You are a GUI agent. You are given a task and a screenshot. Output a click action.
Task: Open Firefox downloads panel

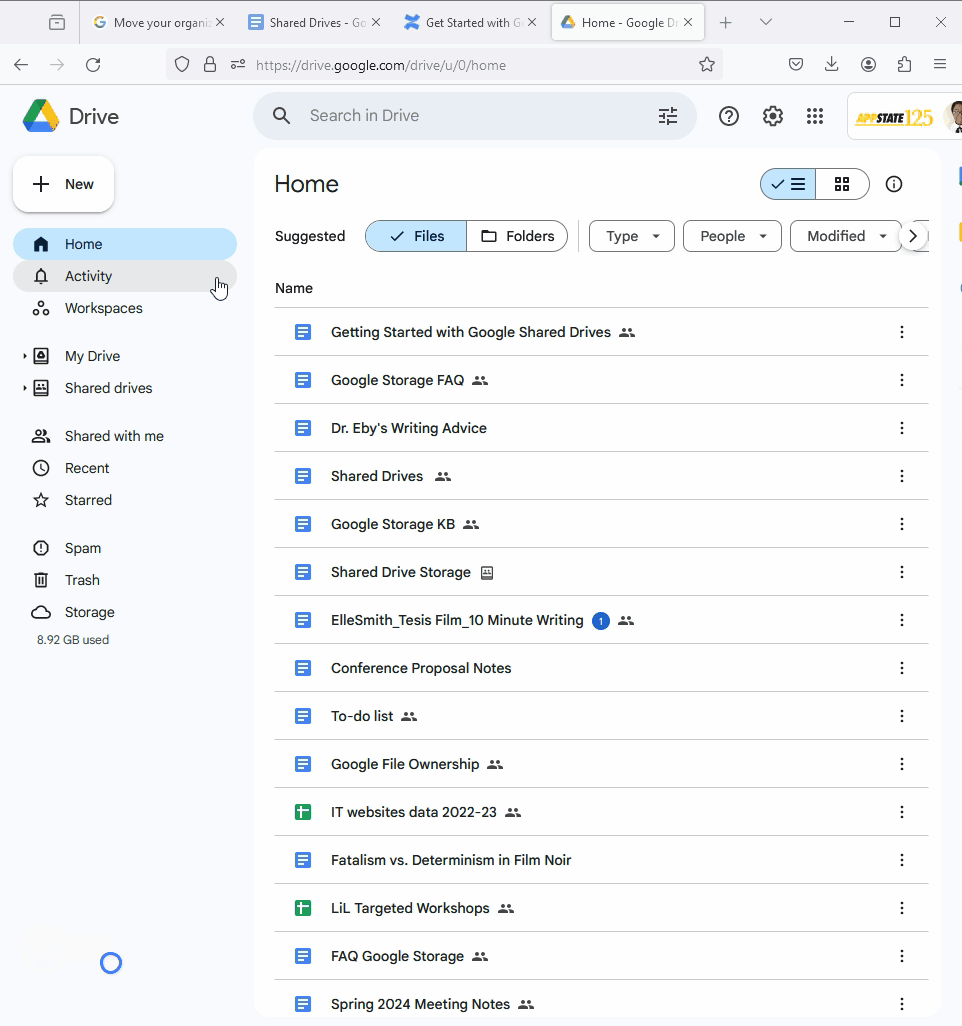831,64
